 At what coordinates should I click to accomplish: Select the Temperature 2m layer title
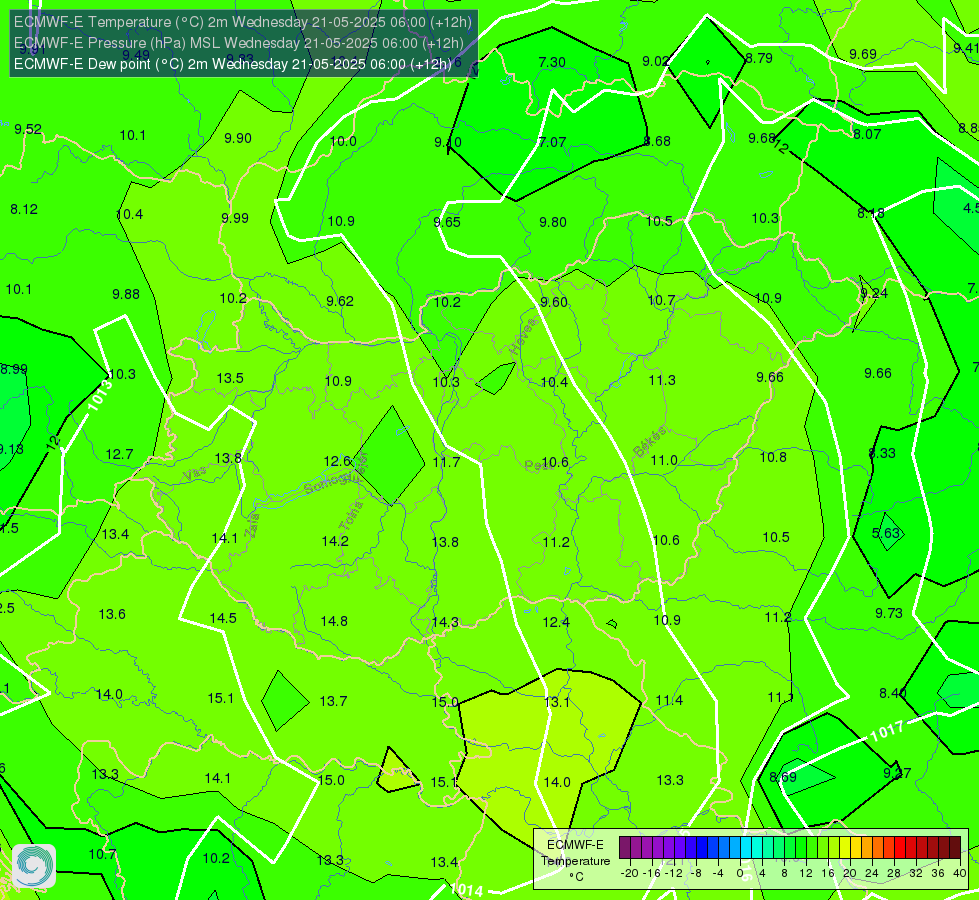242,22
